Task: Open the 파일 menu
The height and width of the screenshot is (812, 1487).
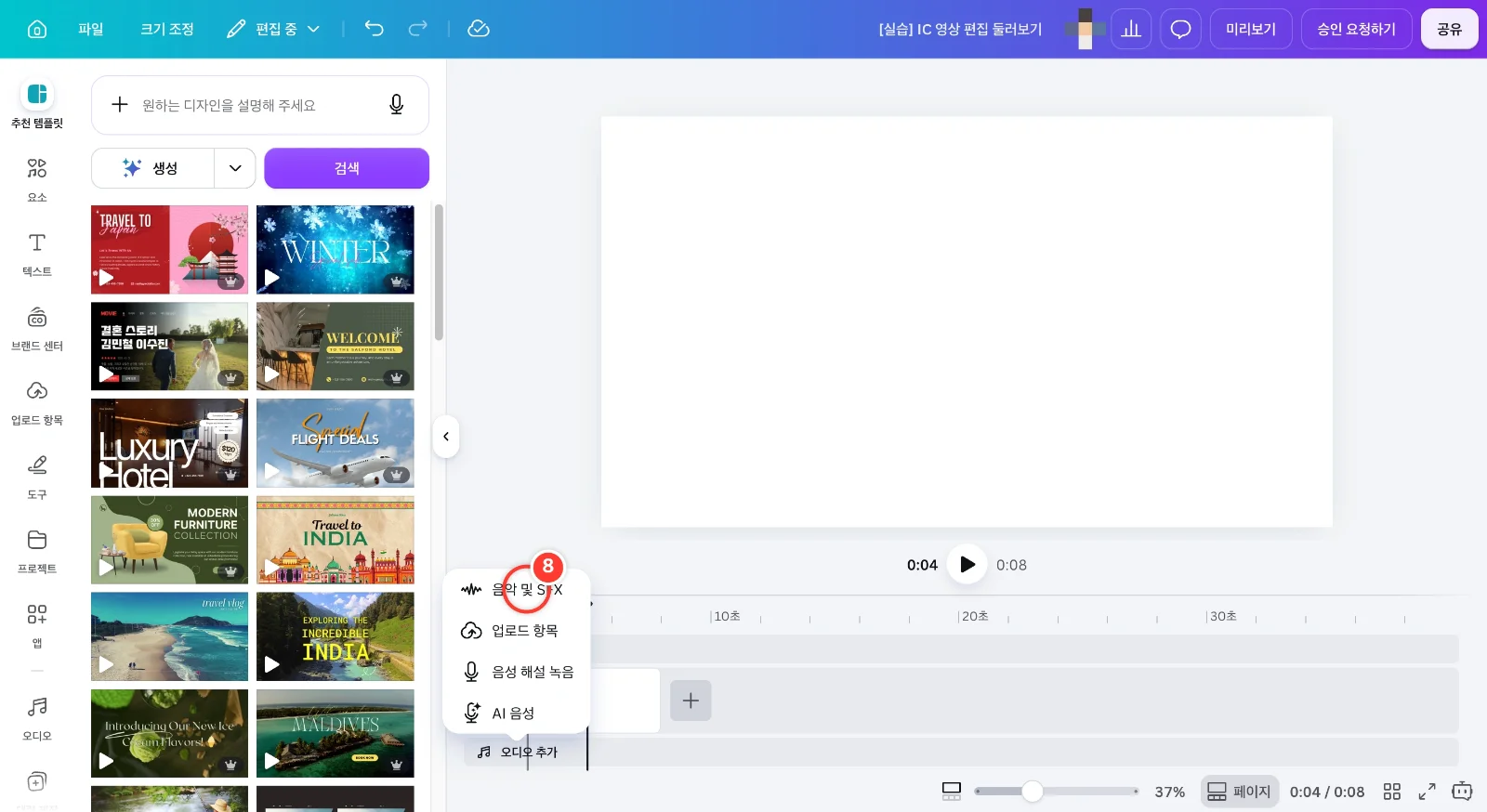Action: [x=91, y=29]
